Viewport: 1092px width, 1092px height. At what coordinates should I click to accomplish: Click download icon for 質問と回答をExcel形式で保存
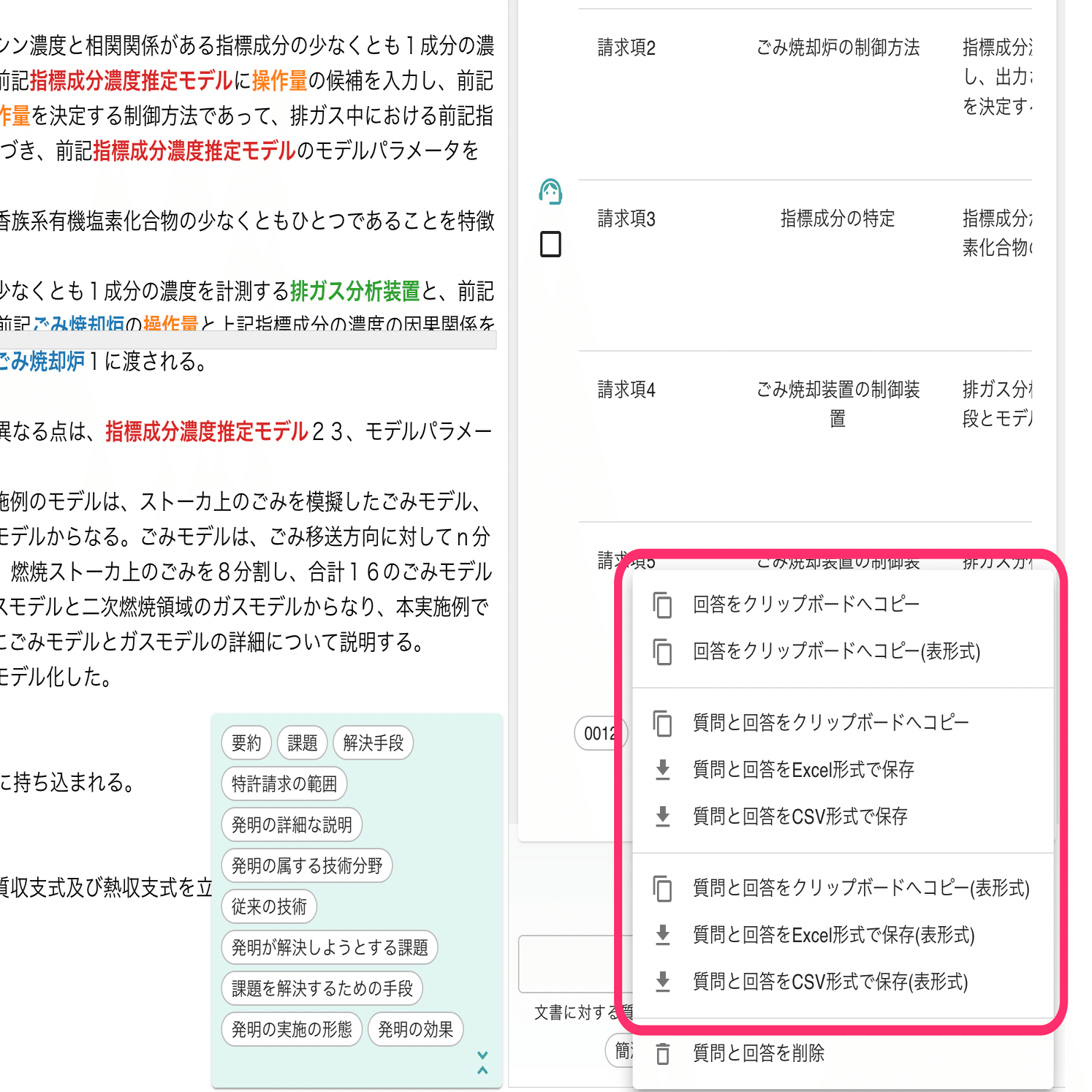pos(664,769)
